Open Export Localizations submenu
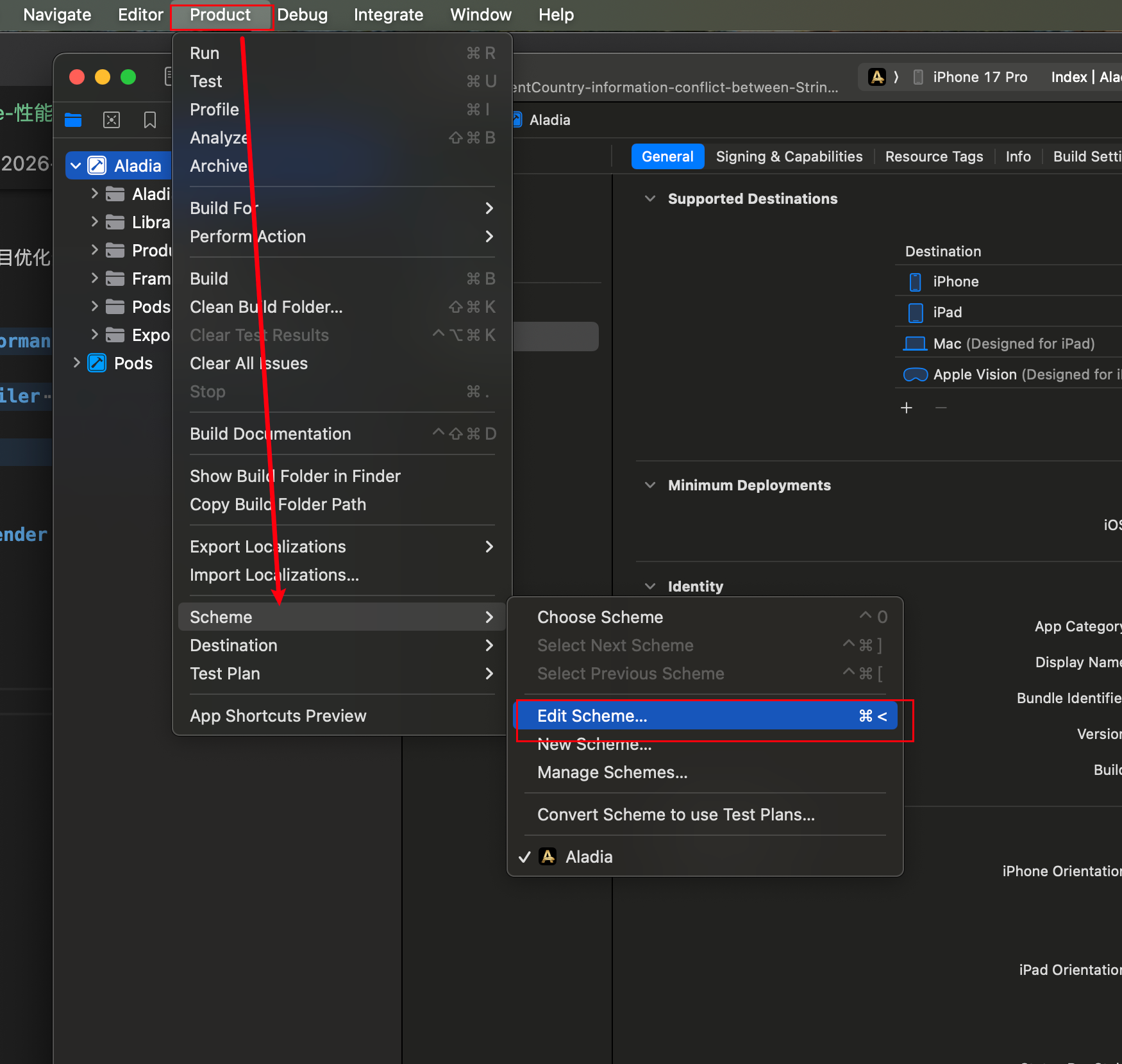This screenshot has width=1122, height=1064. pos(342,547)
